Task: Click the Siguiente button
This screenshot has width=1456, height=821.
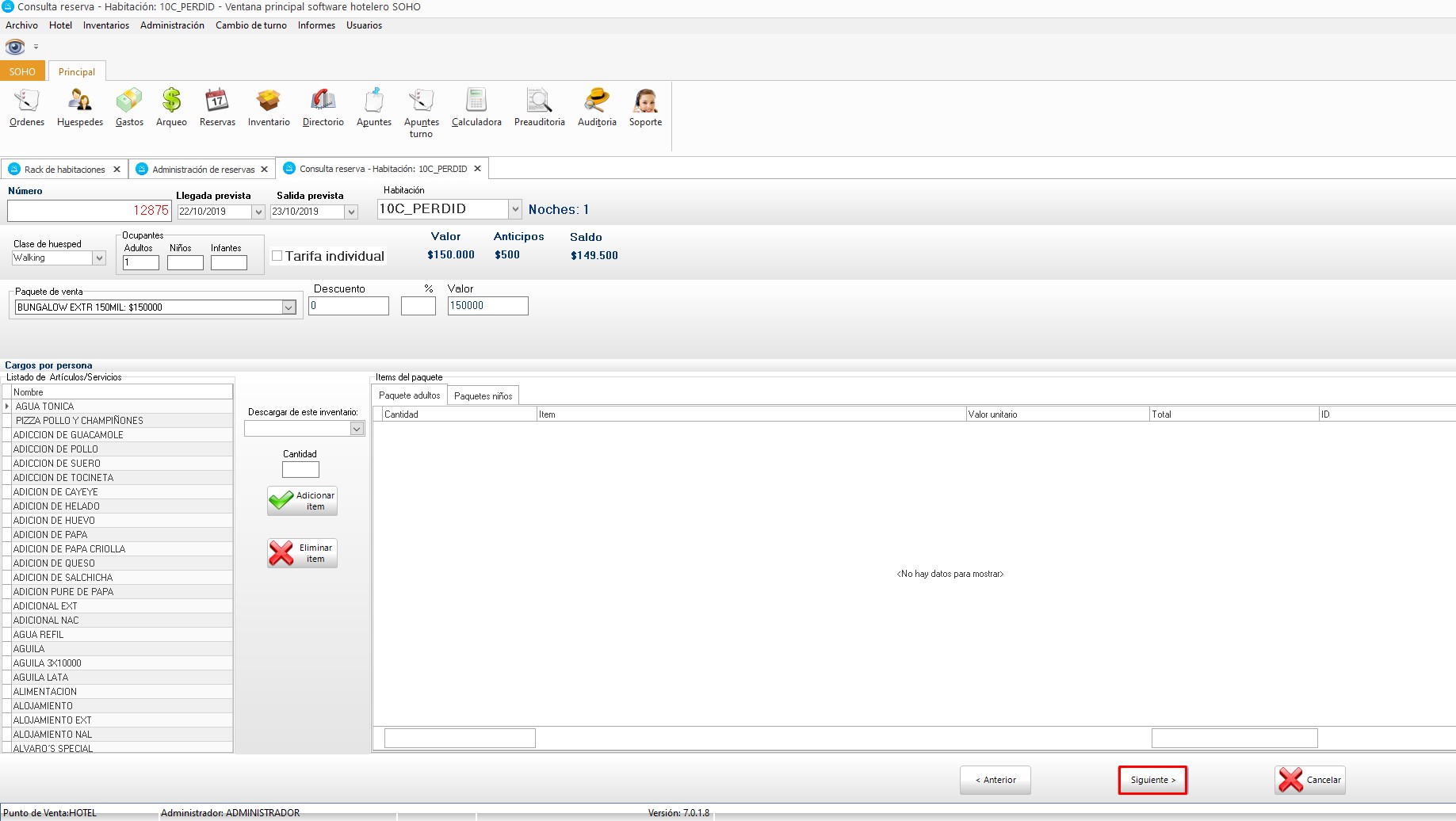Action: [x=1152, y=780]
